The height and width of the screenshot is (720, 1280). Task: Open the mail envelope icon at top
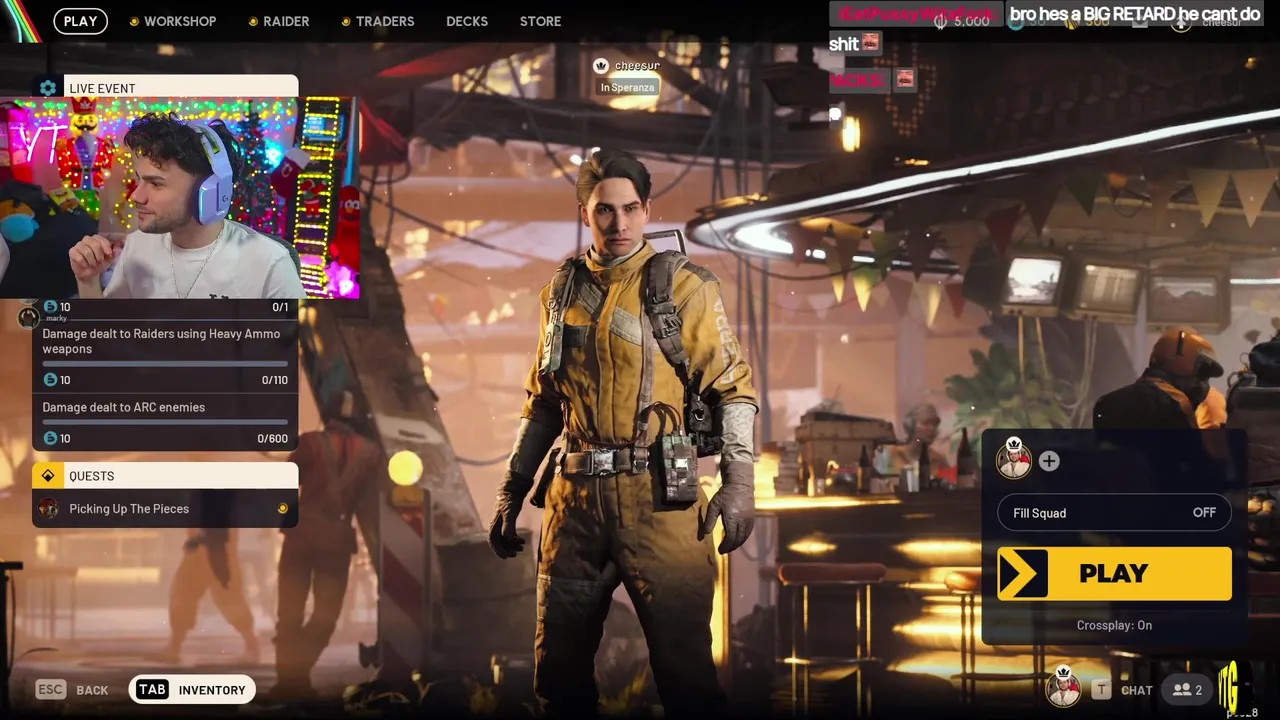pos(1140,21)
